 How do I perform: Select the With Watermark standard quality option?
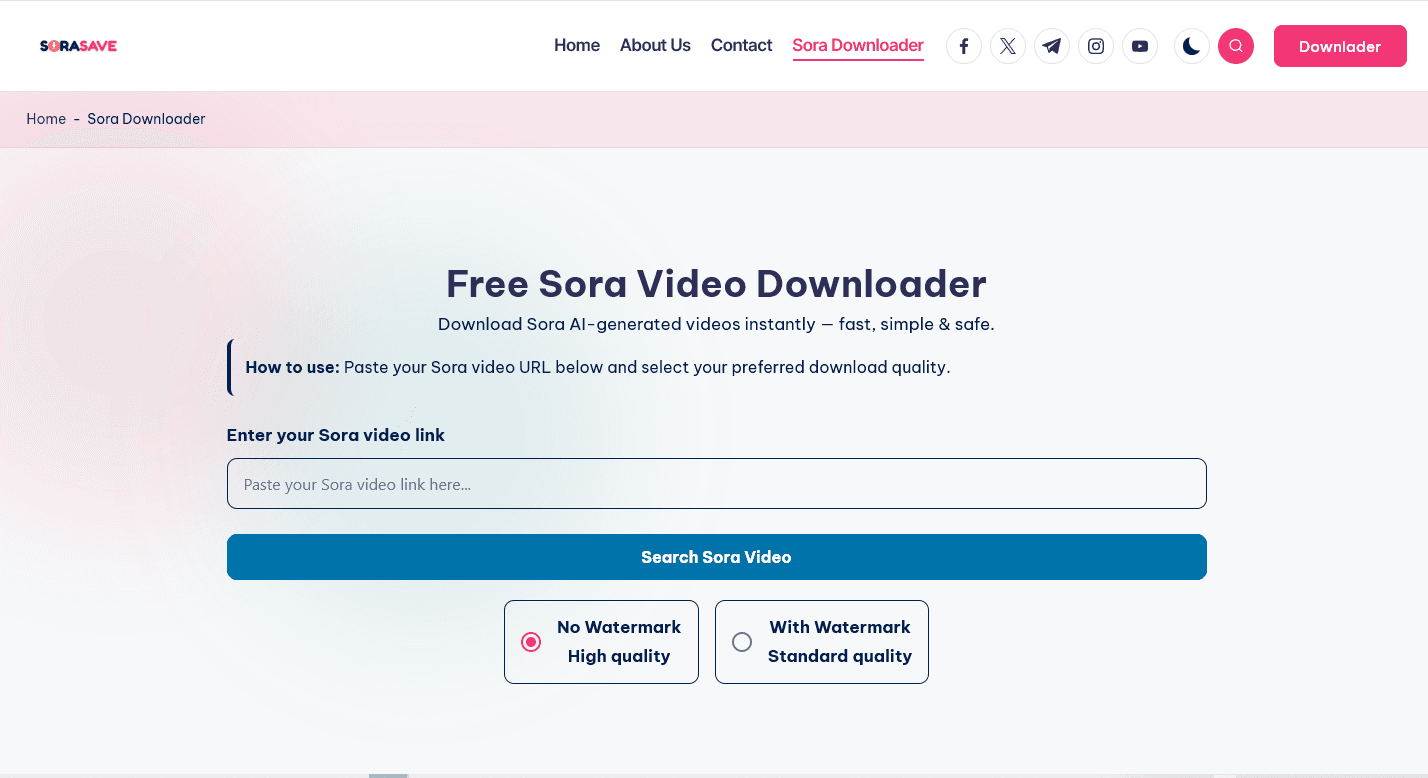821,641
